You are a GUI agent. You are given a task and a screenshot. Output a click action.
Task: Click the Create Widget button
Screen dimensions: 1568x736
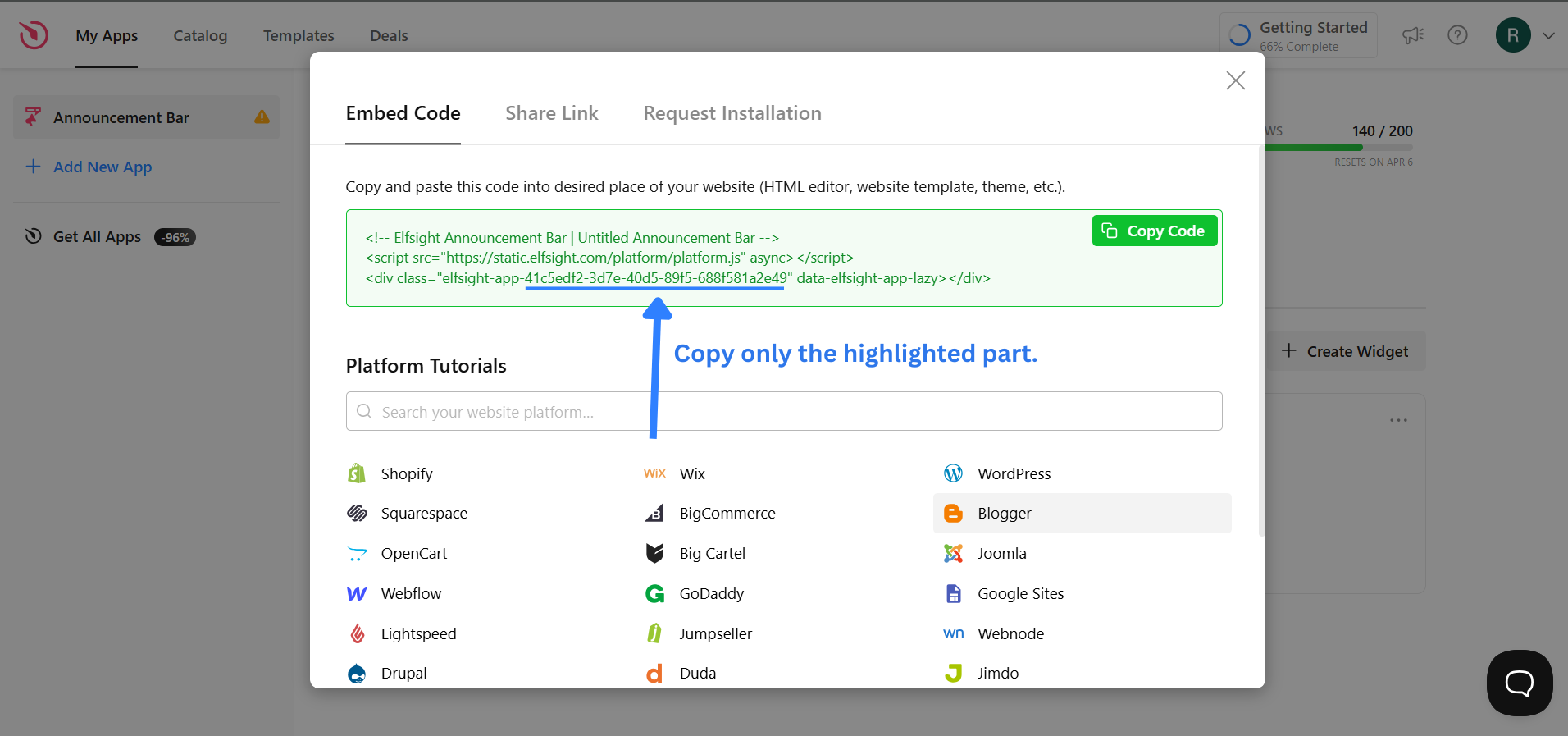coord(1345,351)
